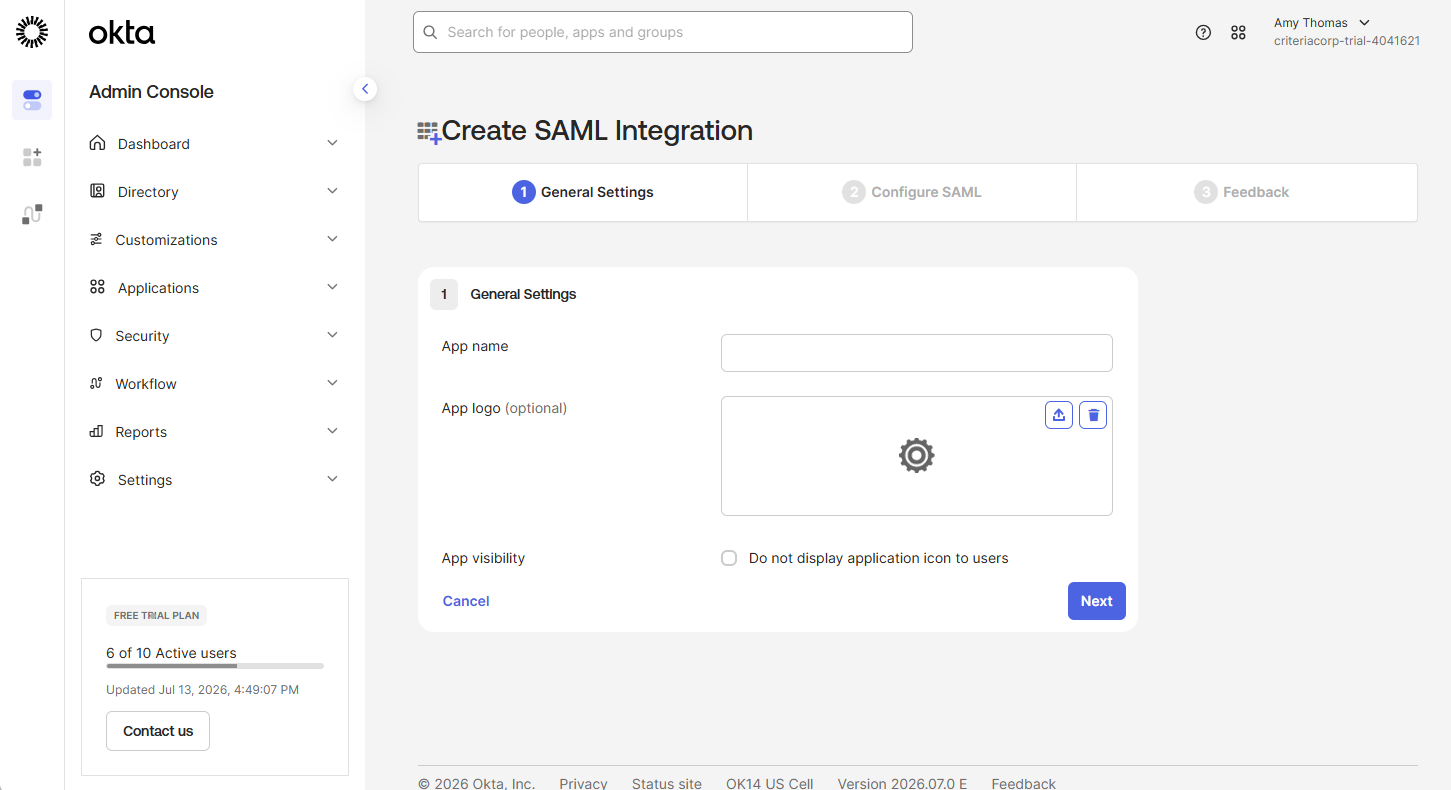This screenshot has width=1451, height=790.
Task: Click the default gear logo placeholder
Action: (916, 455)
